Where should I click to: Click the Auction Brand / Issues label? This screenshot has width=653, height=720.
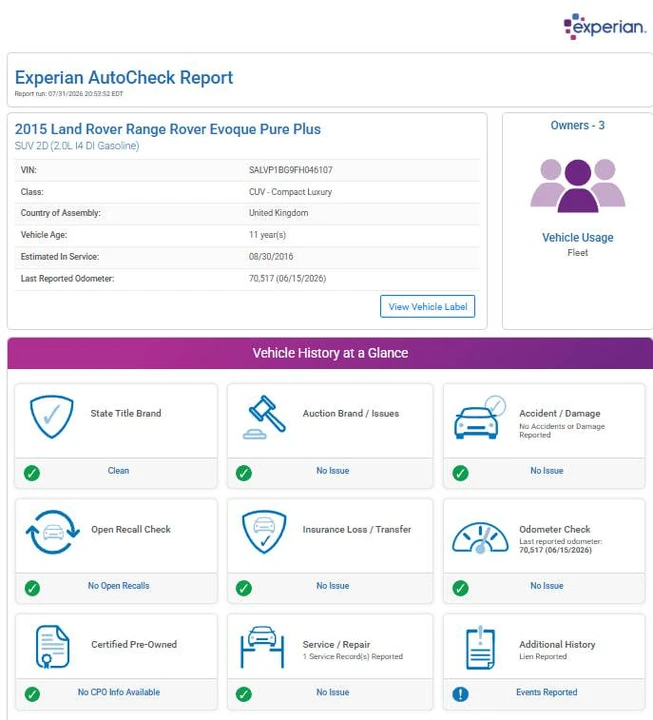350,413
